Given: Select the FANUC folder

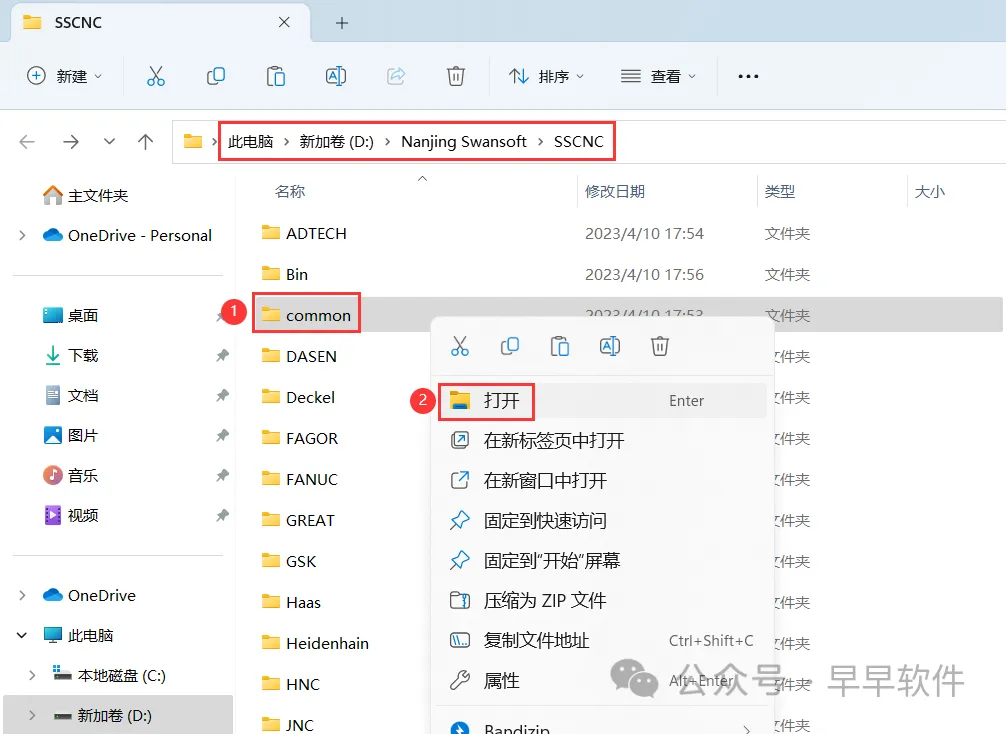Looking at the screenshot, I should pos(300,479).
